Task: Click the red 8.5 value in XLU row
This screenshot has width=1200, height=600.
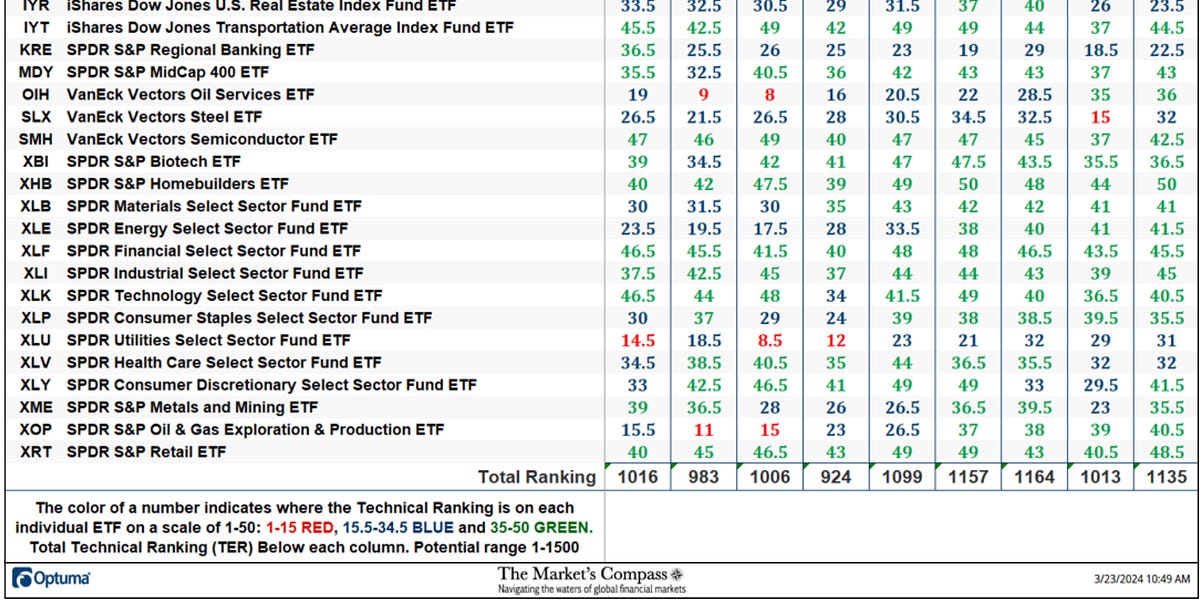Action: (770, 340)
